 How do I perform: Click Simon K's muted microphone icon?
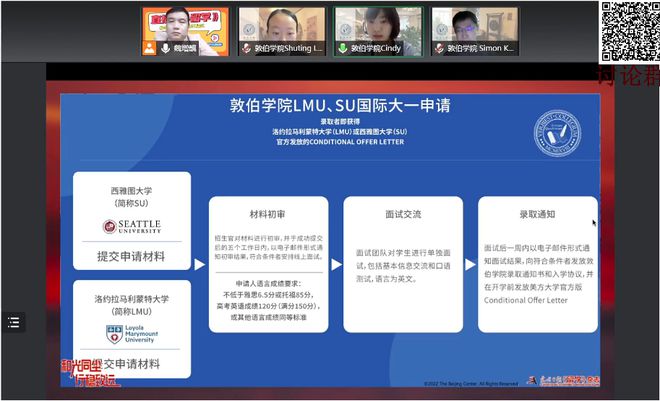[x=439, y=48]
